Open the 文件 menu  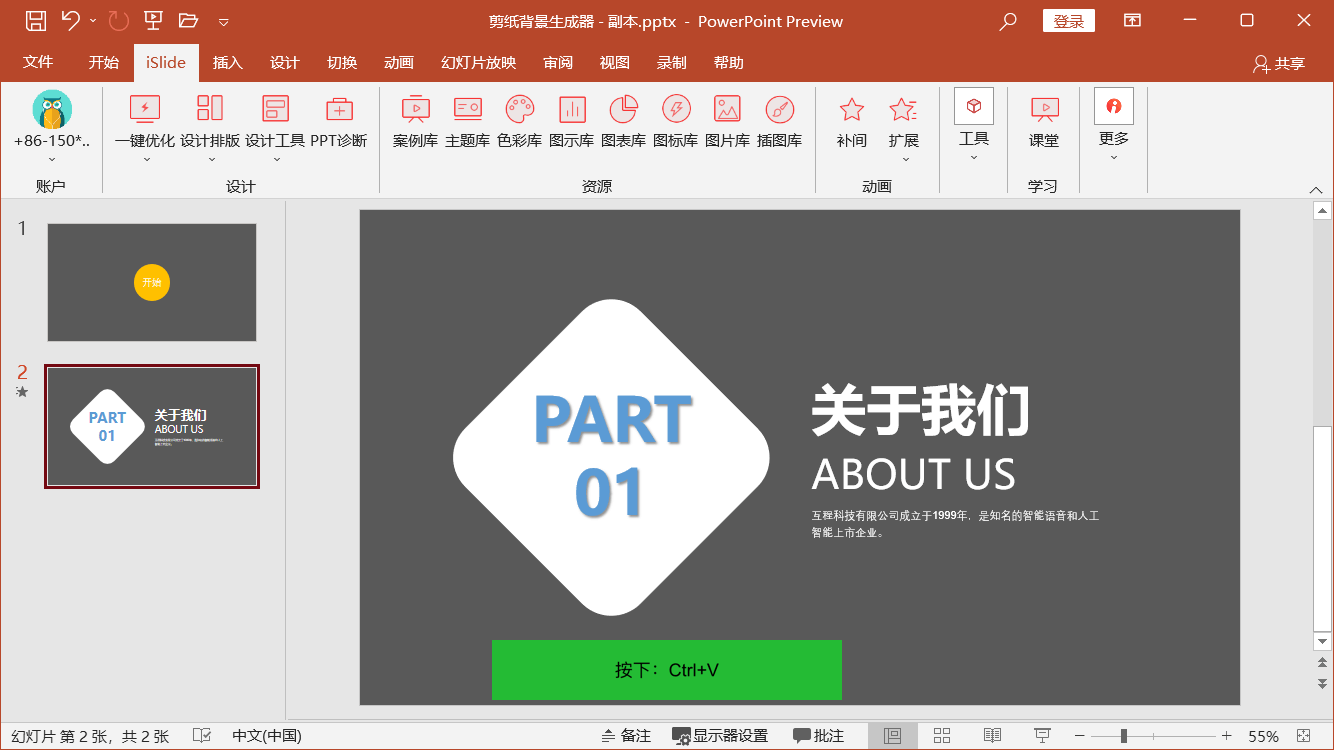(x=38, y=62)
